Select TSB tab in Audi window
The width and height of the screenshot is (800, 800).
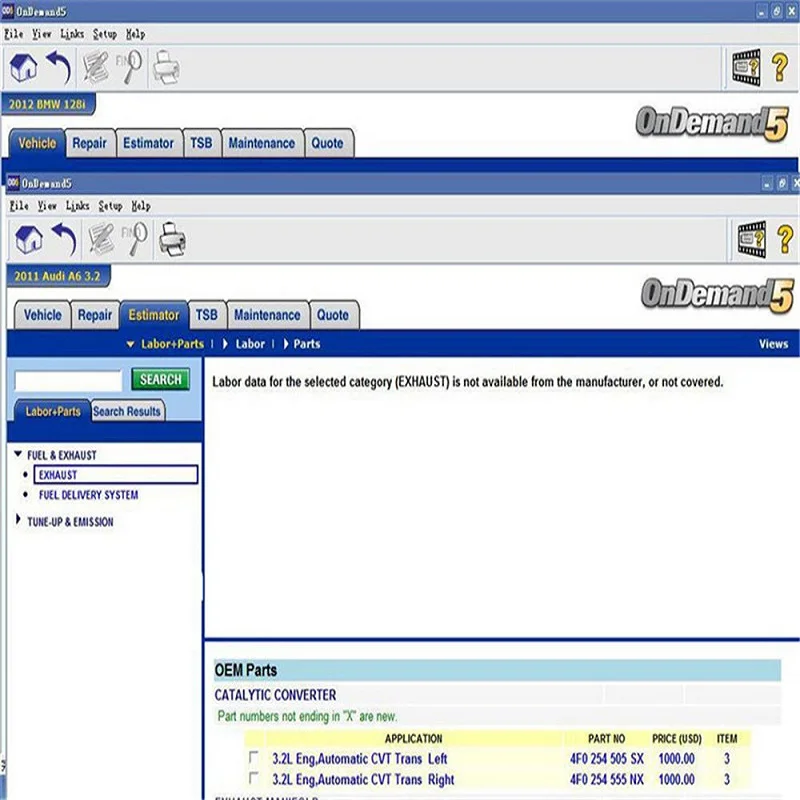tap(207, 315)
